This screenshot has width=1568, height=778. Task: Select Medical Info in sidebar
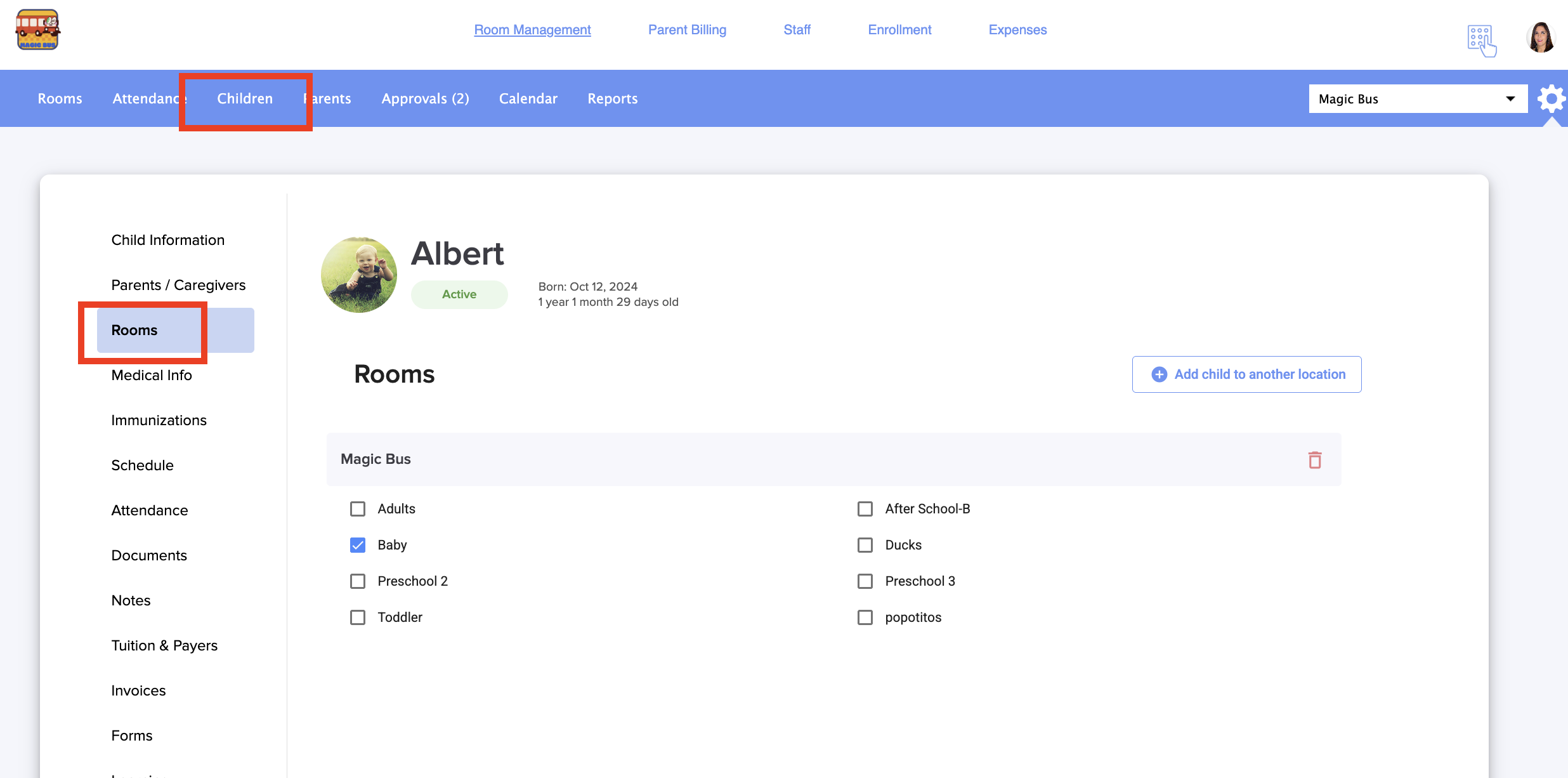point(152,375)
